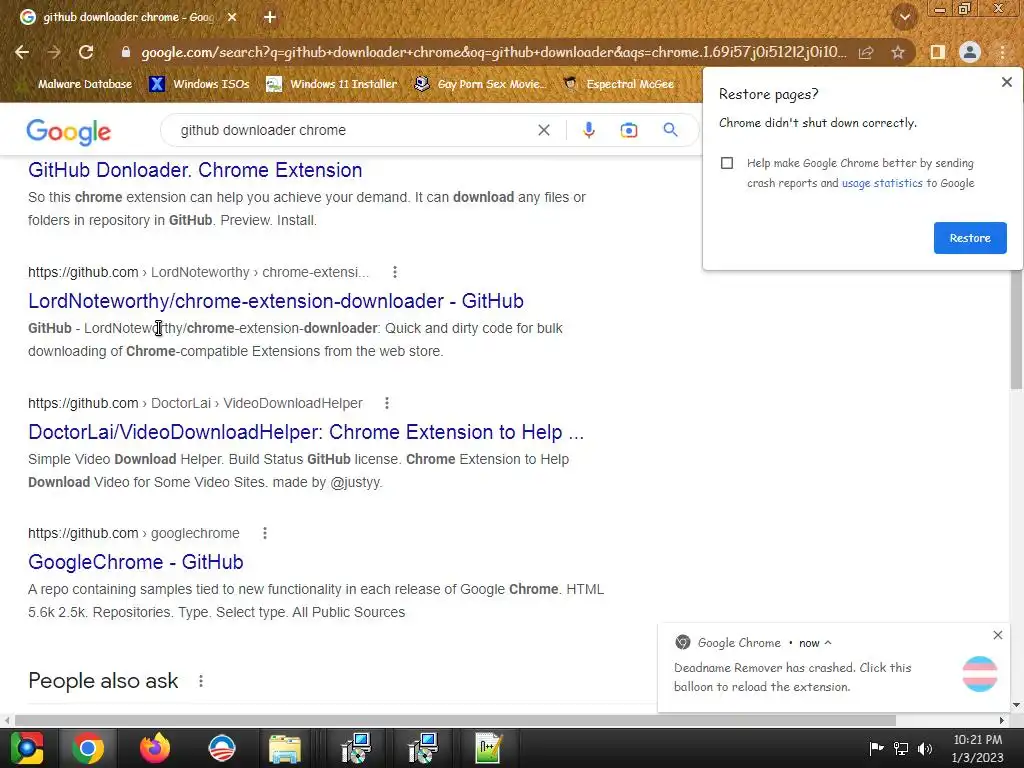Open the Start menu button
Viewport: 1024px width, 768px height.
[x=26, y=748]
